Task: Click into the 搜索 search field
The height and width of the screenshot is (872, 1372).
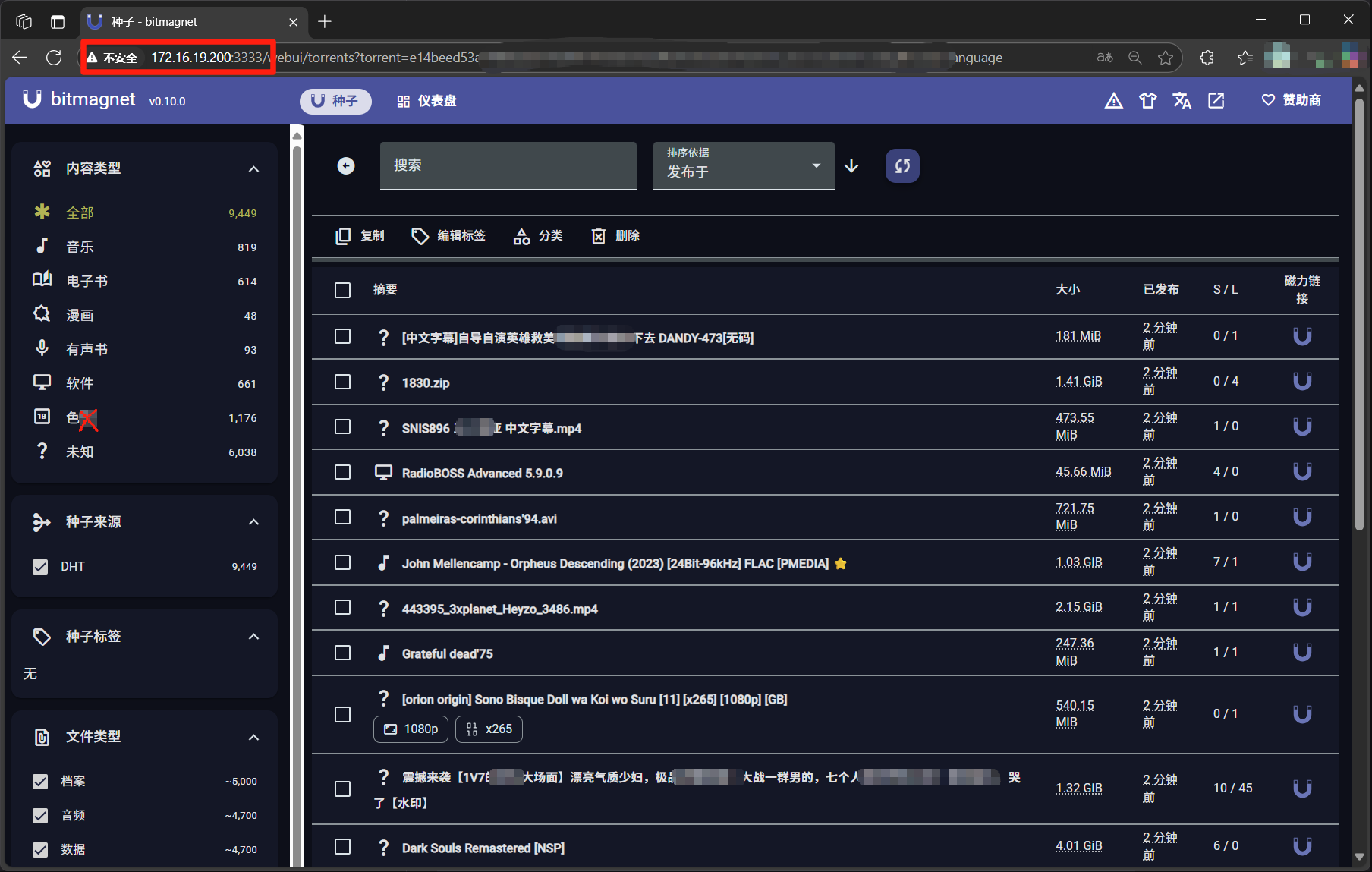Action: (508, 166)
